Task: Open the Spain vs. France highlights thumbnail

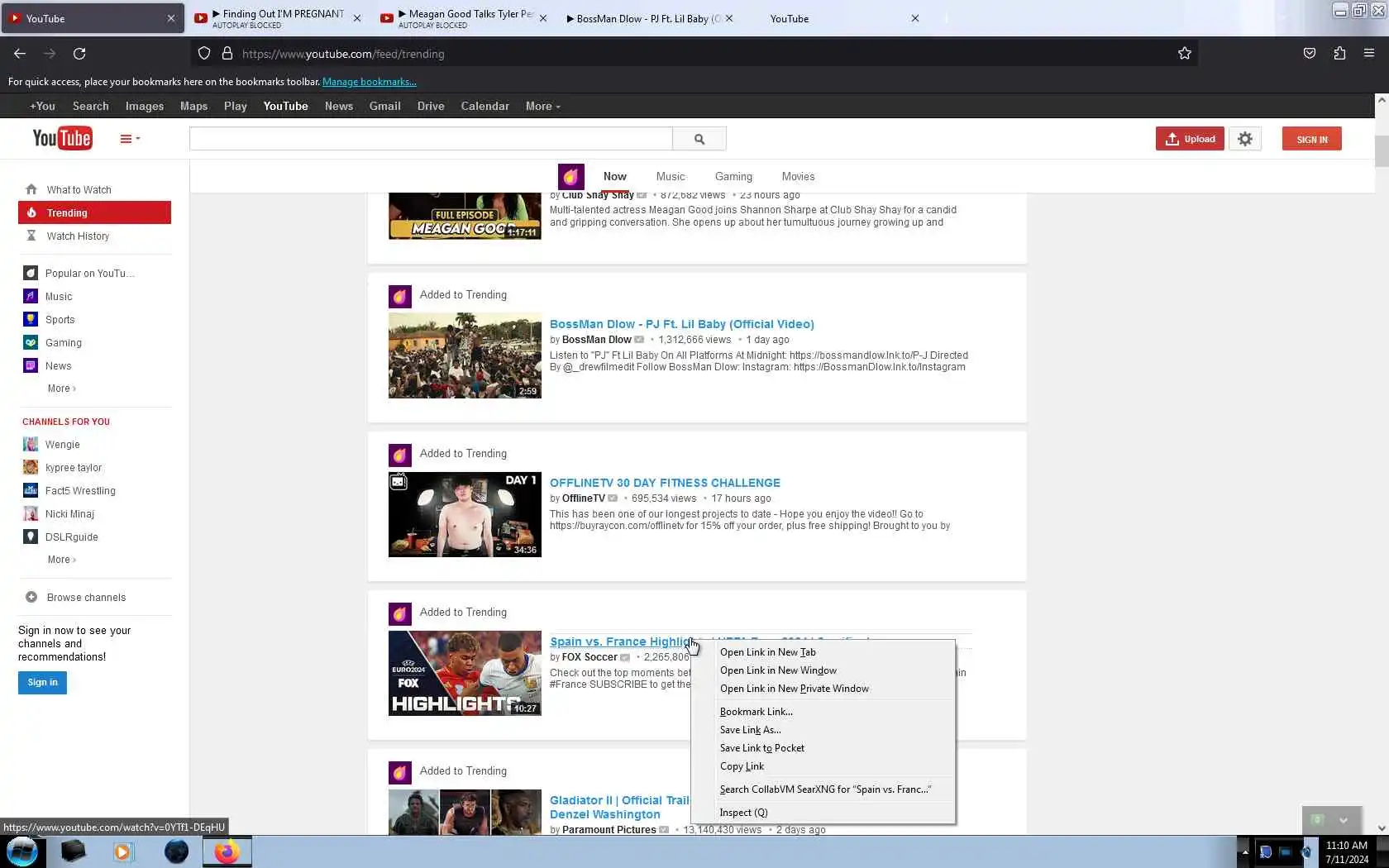Action: click(x=465, y=673)
